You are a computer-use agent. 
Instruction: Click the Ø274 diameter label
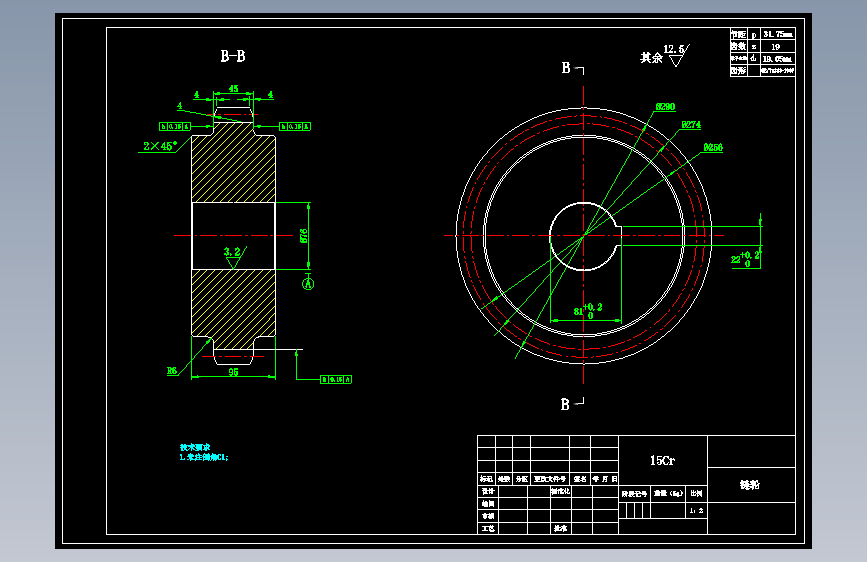click(691, 125)
